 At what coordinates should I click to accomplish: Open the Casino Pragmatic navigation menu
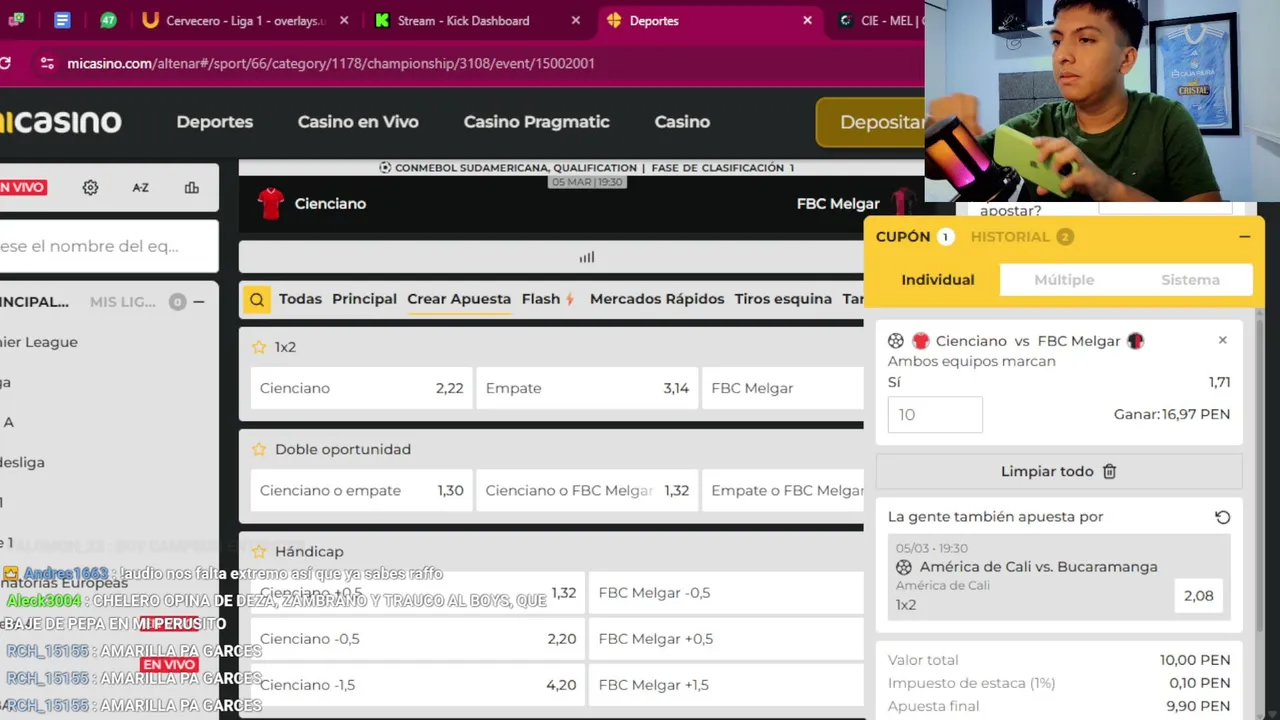536,122
